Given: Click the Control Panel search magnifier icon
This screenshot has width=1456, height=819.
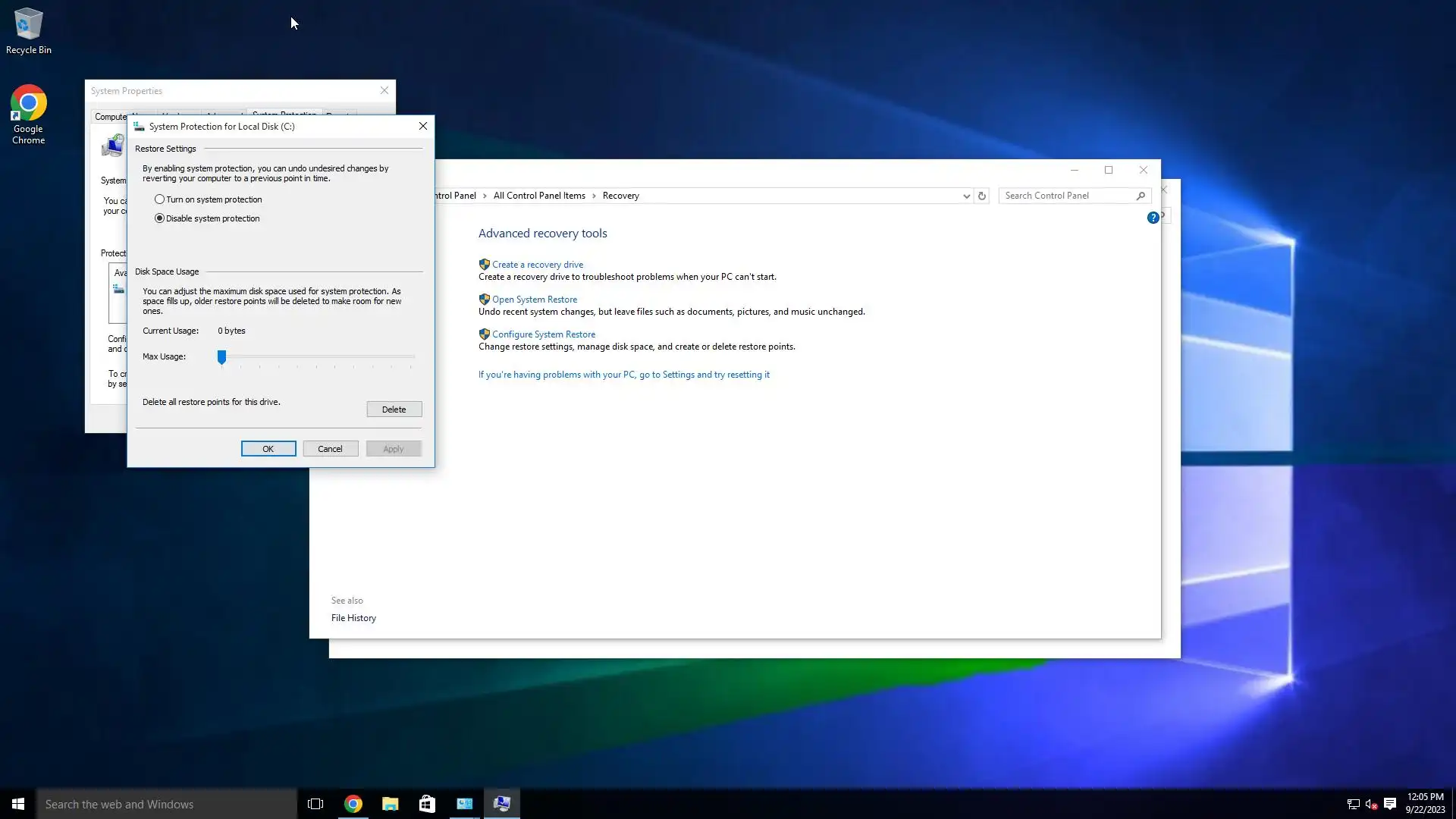Looking at the screenshot, I should pyautogui.click(x=1141, y=196).
